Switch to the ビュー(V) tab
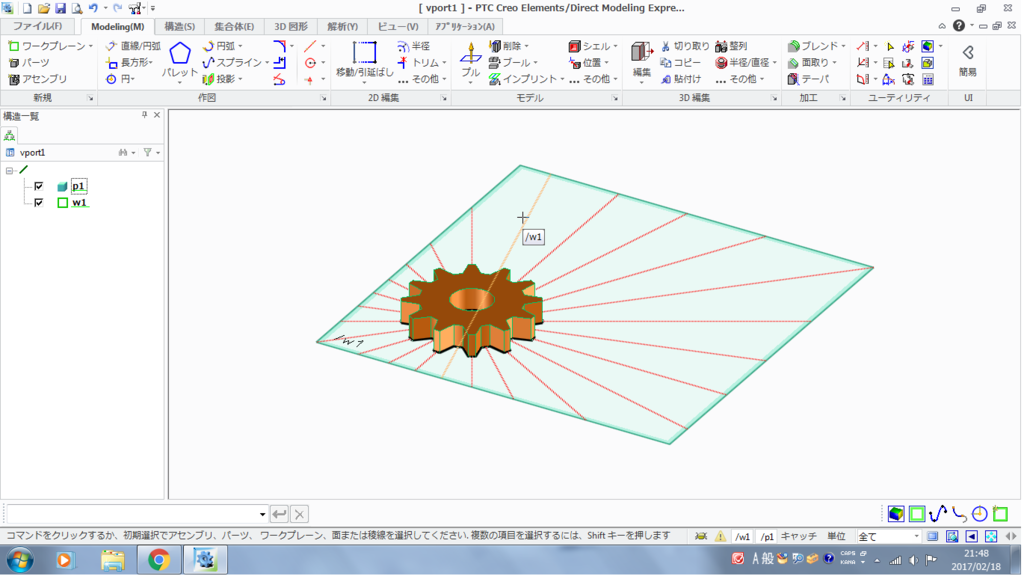This screenshot has height=576, width=1024. [398, 26]
